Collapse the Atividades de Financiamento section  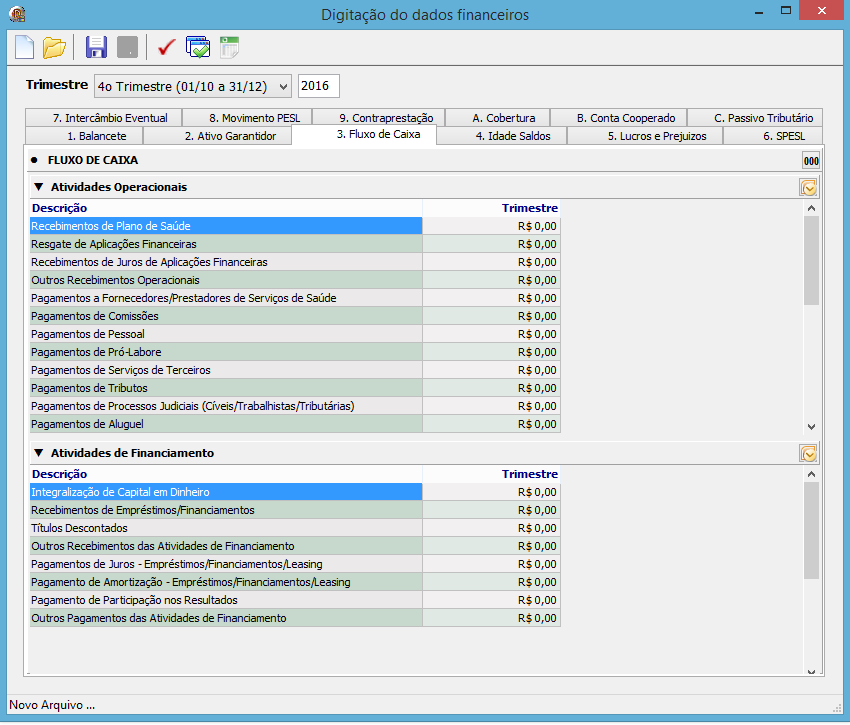[x=38, y=452]
